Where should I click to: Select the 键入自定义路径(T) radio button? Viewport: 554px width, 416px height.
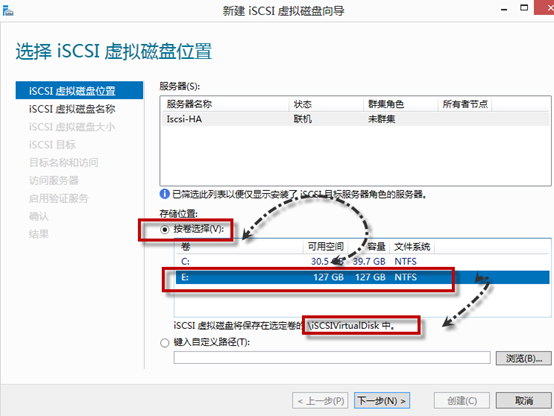(x=165, y=343)
